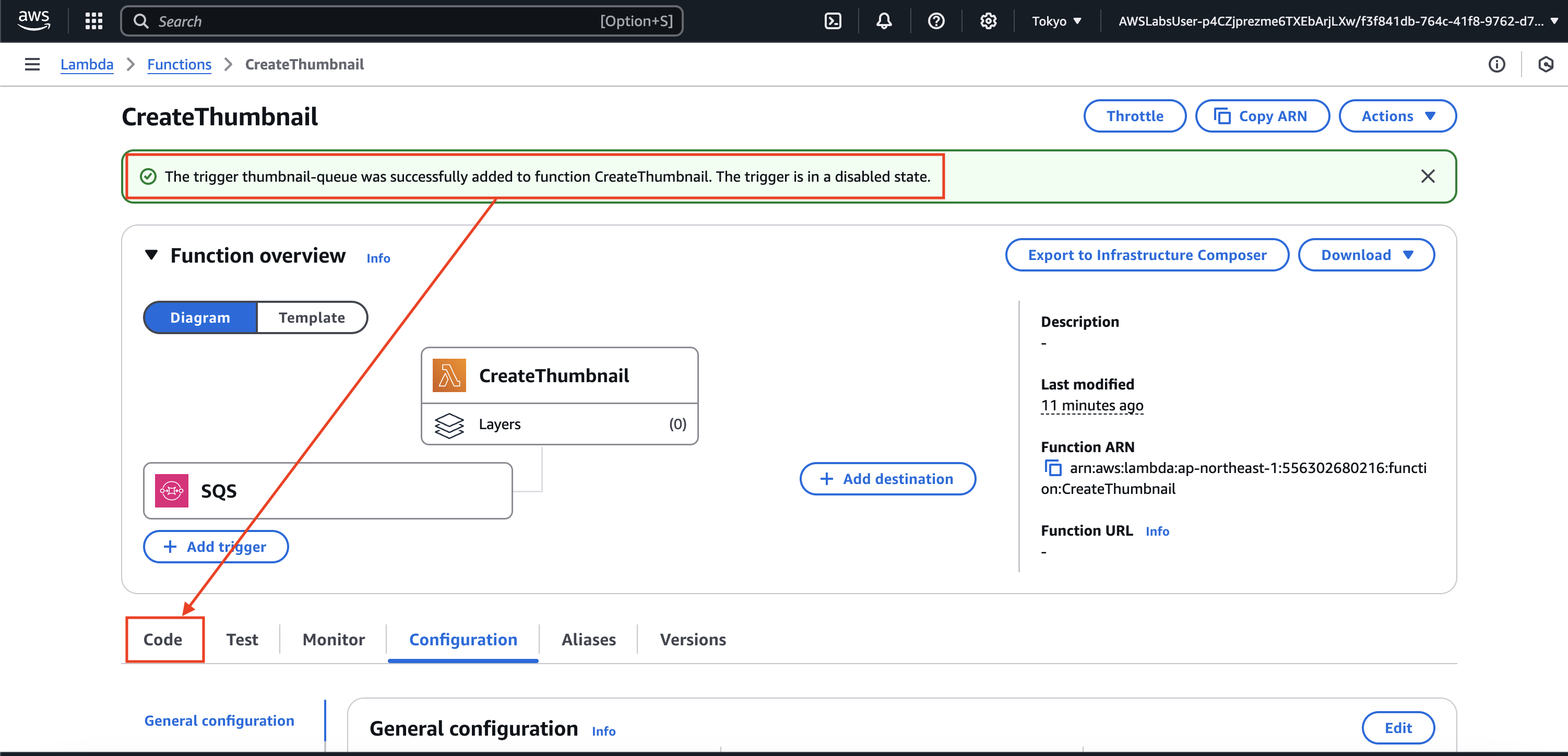Click the SQS trigger icon
Viewport: 1568px width, 756px height.
[172, 491]
